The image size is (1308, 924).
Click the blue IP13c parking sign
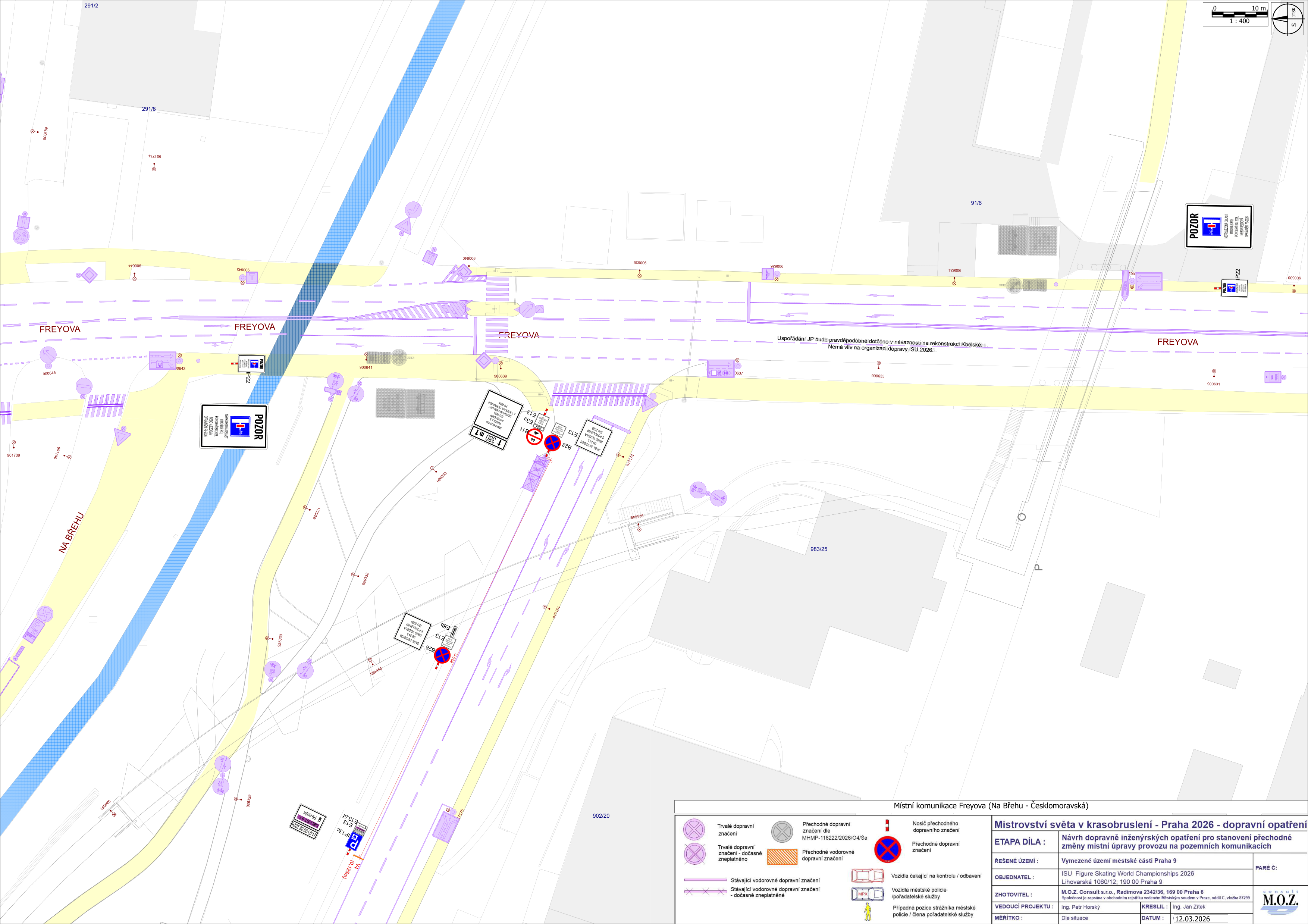(x=355, y=842)
